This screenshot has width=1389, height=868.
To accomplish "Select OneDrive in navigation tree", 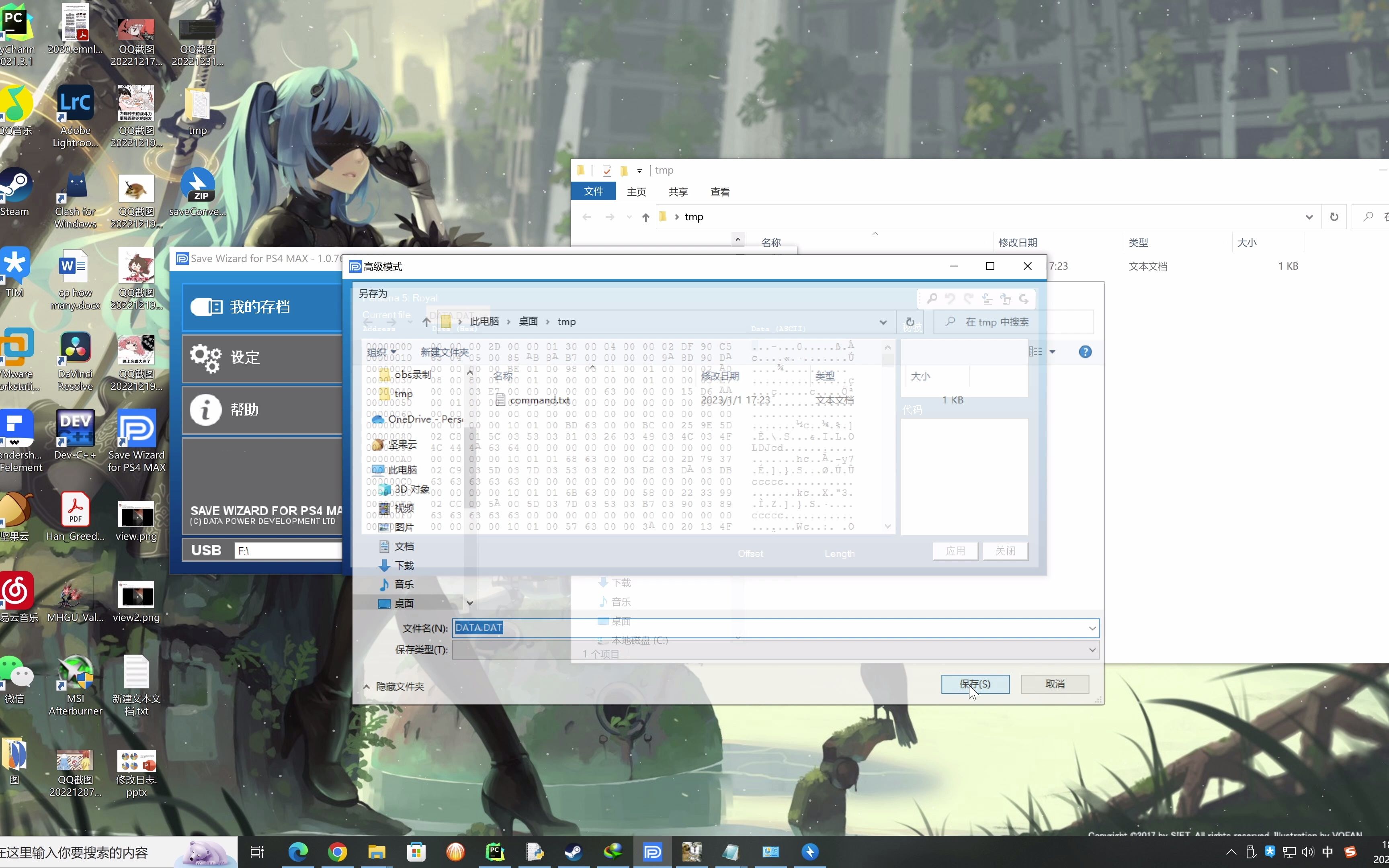I will pos(417,419).
